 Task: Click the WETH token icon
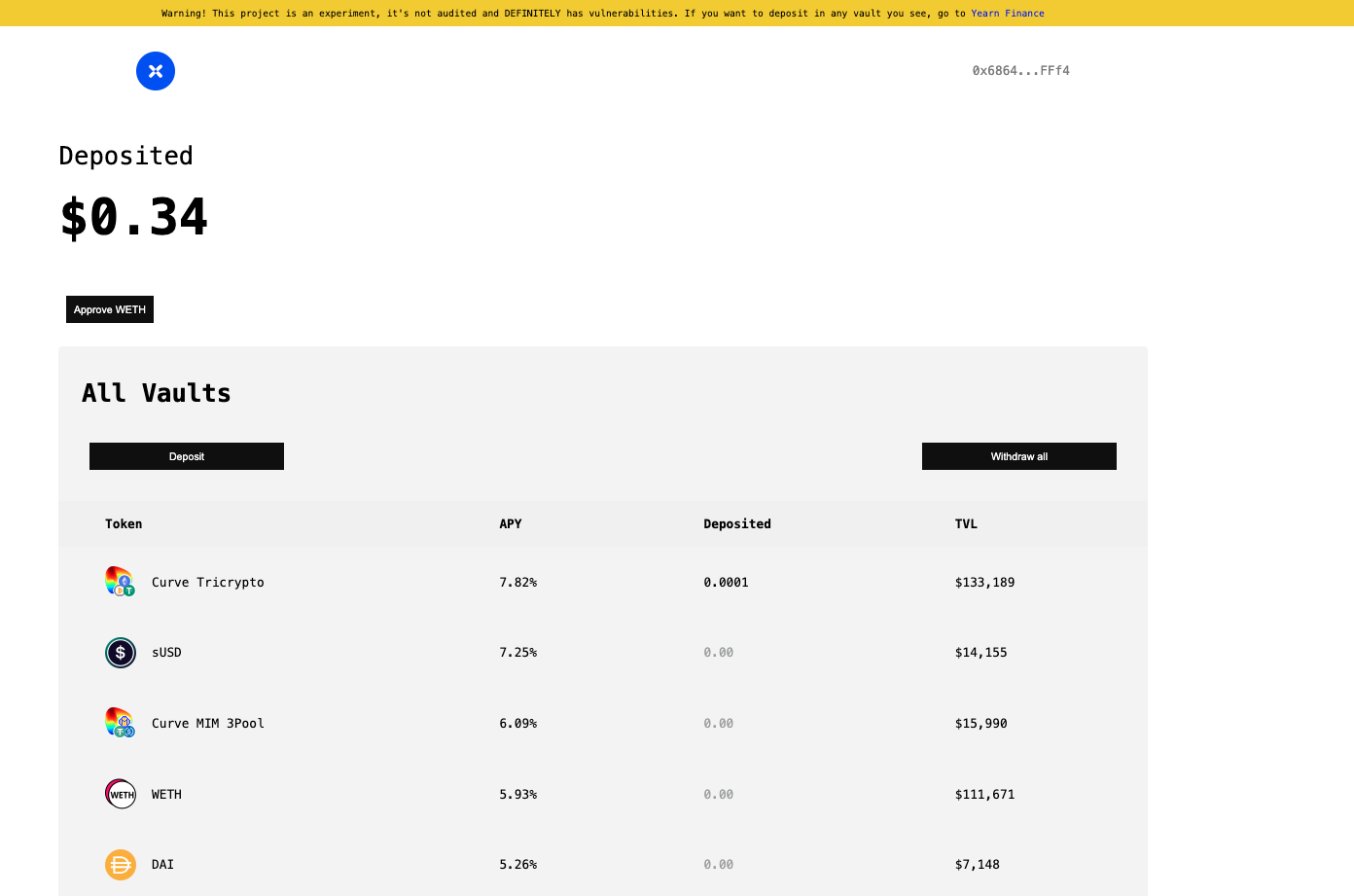point(121,794)
